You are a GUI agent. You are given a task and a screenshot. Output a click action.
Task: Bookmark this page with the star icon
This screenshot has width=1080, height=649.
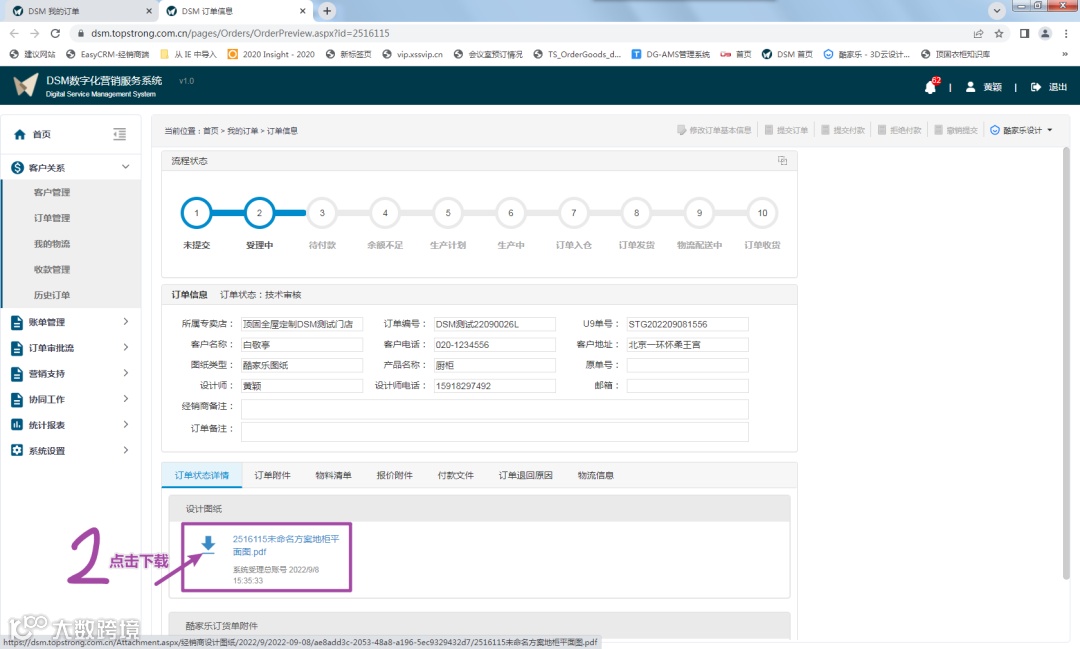pyautogui.click(x=999, y=33)
